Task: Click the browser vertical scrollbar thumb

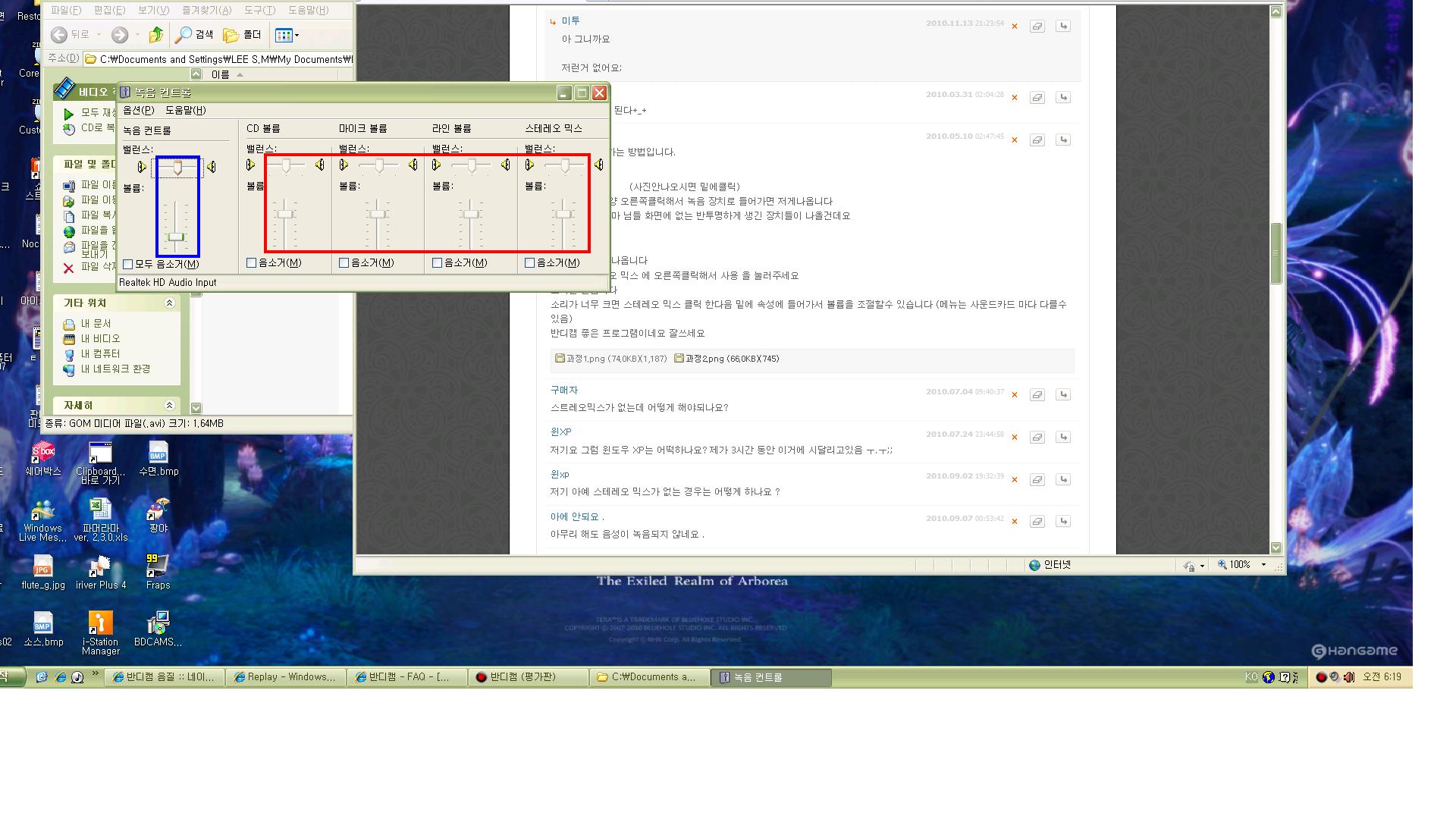Action: tap(1276, 253)
